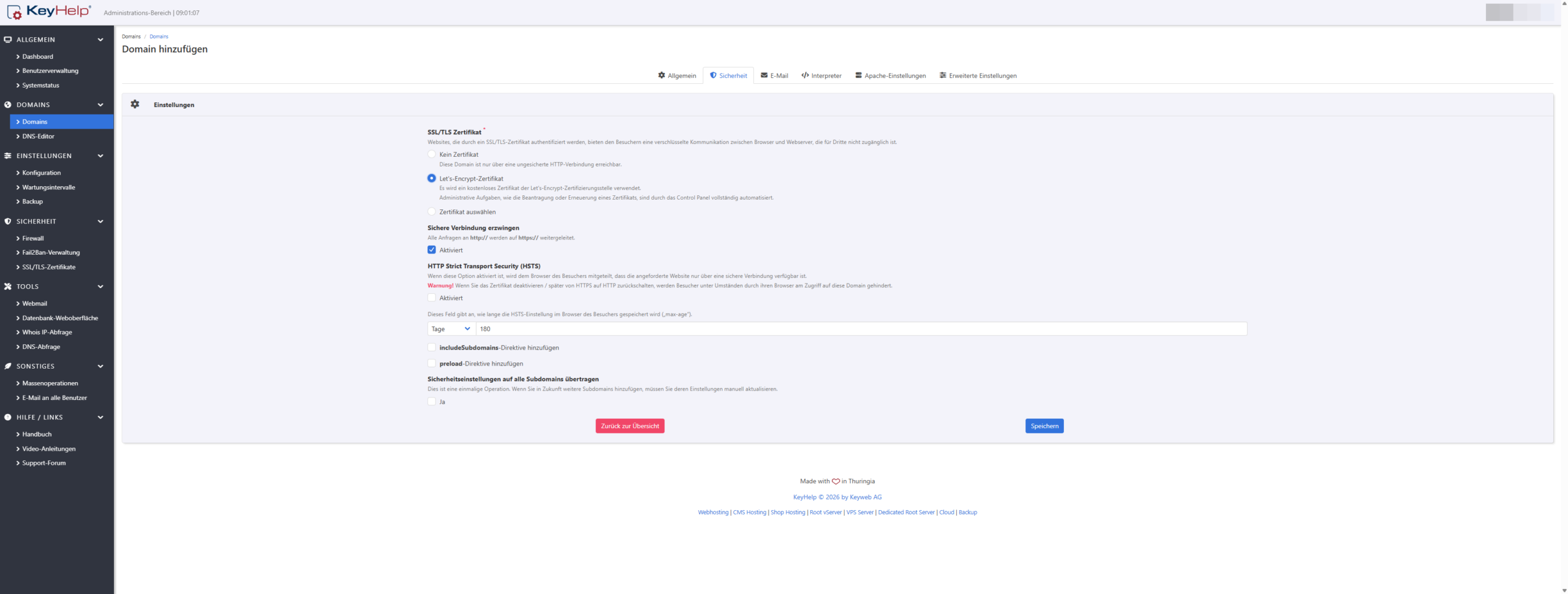Click the Allgemein monitor icon in sidebar
1568x594 pixels.
coord(8,40)
